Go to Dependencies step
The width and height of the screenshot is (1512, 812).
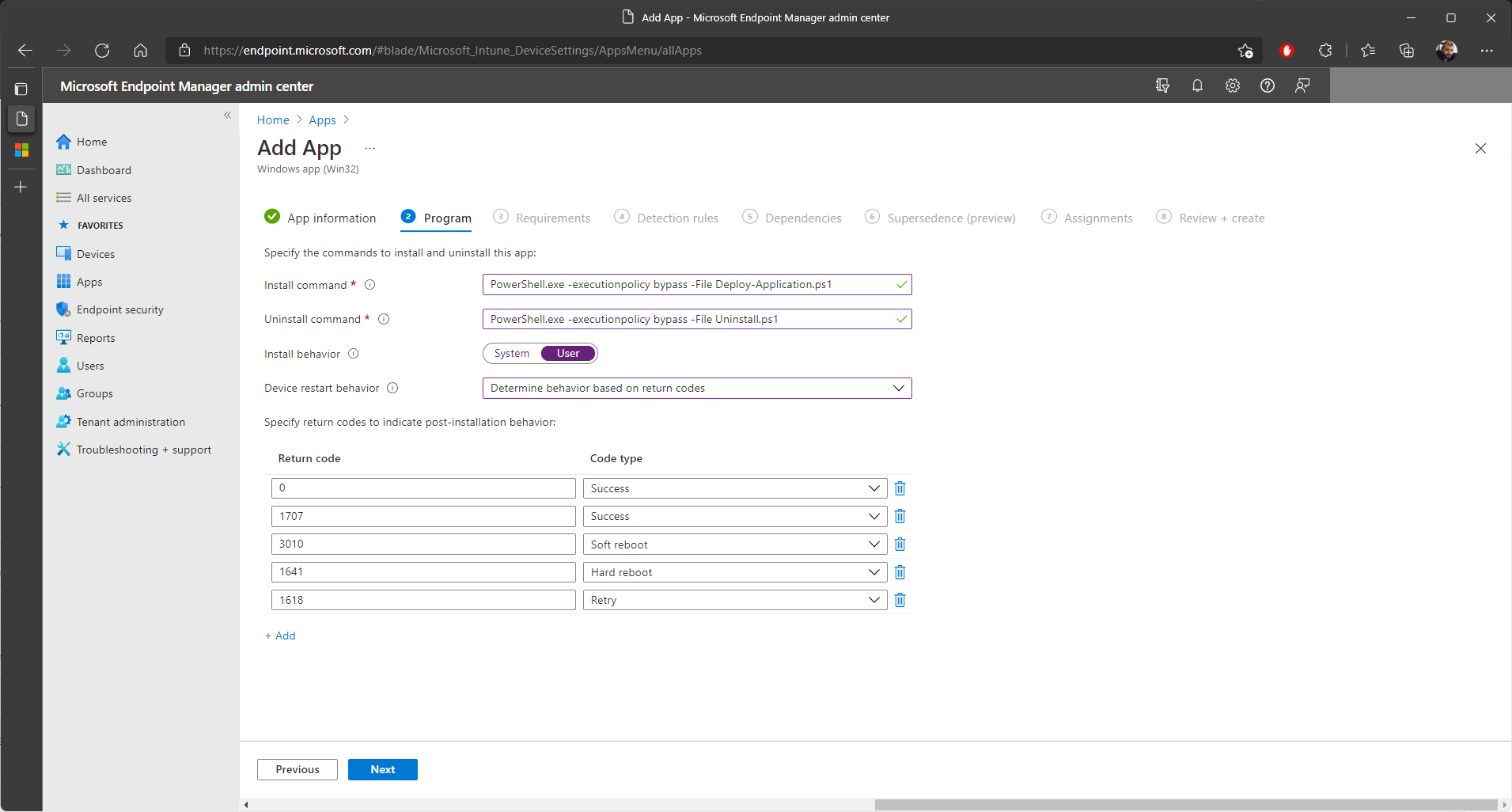[792, 218]
